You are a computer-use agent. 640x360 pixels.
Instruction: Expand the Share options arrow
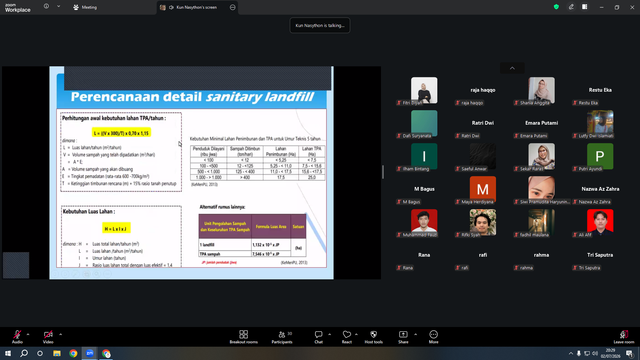point(416,334)
